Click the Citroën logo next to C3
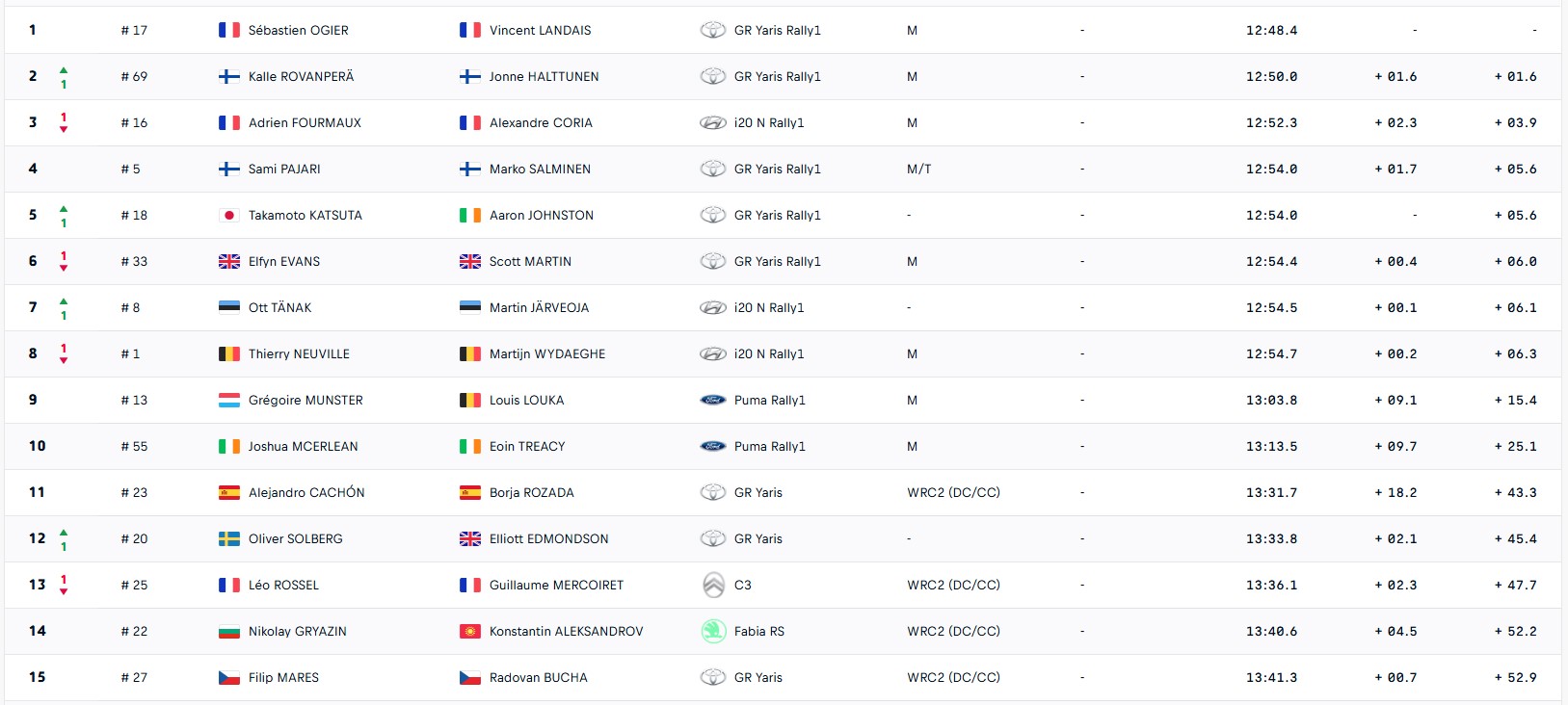The width and height of the screenshot is (1568, 705). [712, 585]
